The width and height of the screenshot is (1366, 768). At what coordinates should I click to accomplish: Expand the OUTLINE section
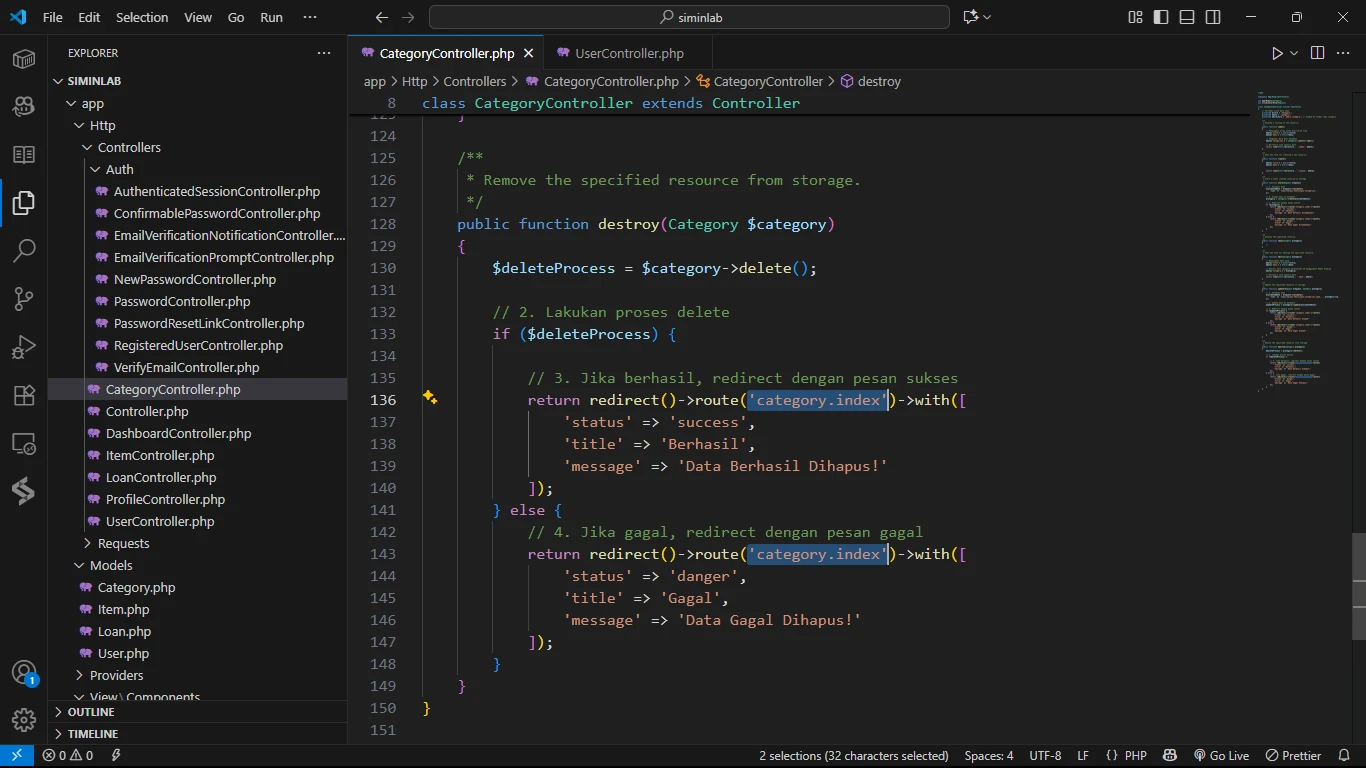click(x=91, y=712)
